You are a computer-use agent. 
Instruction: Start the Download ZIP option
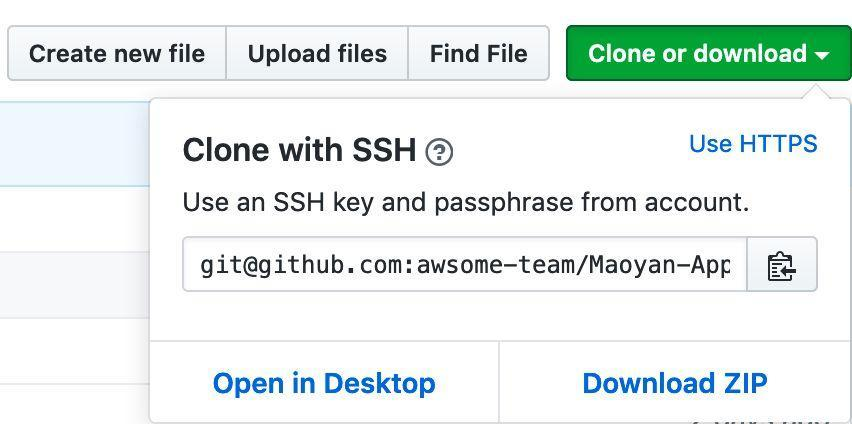click(x=675, y=383)
